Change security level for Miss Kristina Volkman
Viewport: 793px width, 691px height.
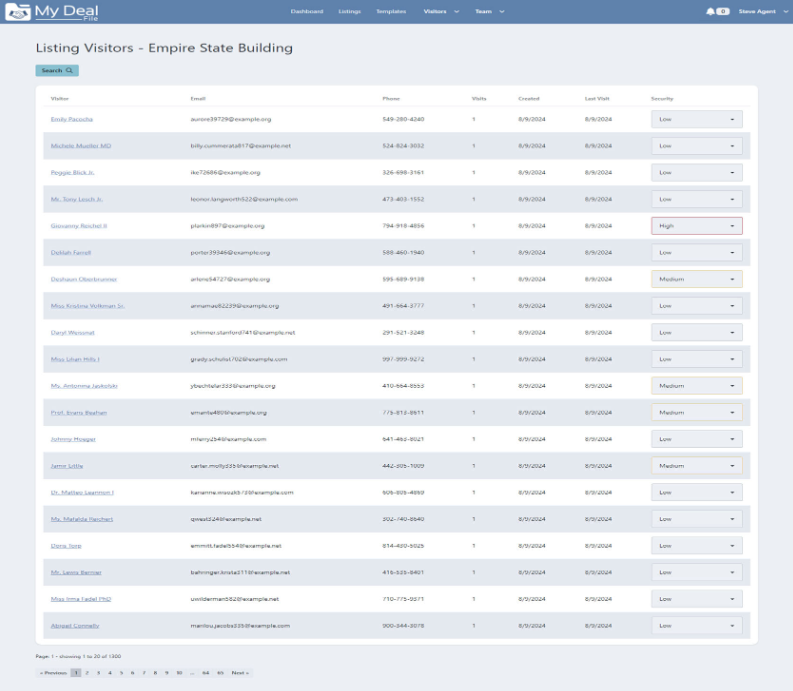[x=697, y=306]
